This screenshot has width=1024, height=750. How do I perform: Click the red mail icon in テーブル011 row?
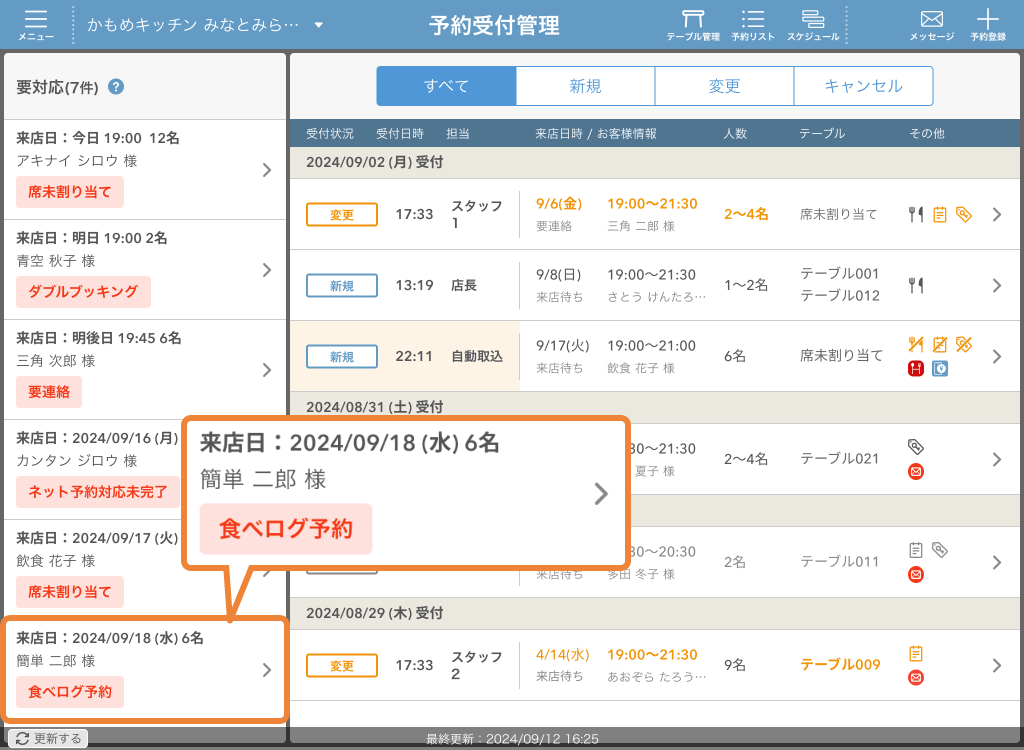pyautogui.click(x=916, y=575)
